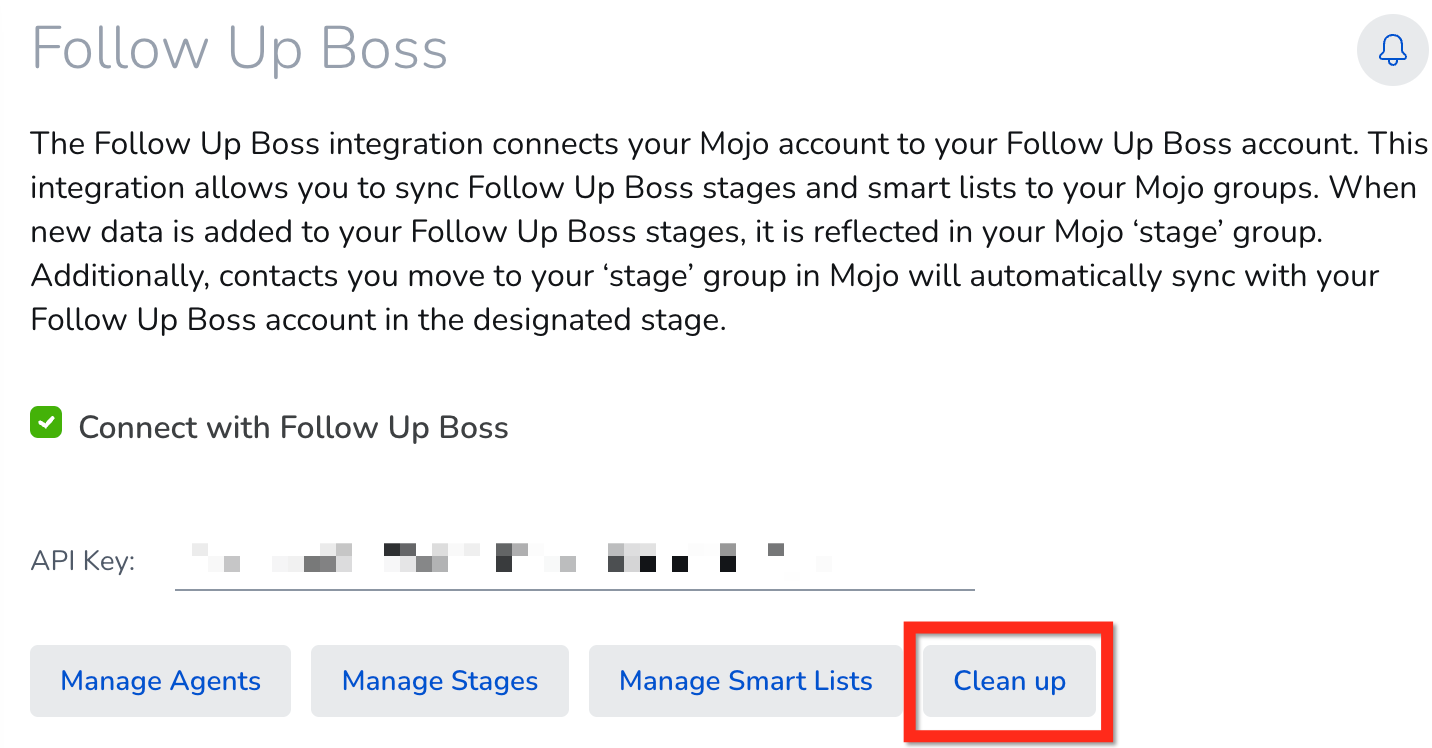This screenshot has height=748, width=1432.
Task: Click the 'Connect with Follow Up Boss' label text
Action: pyautogui.click(x=293, y=428)
